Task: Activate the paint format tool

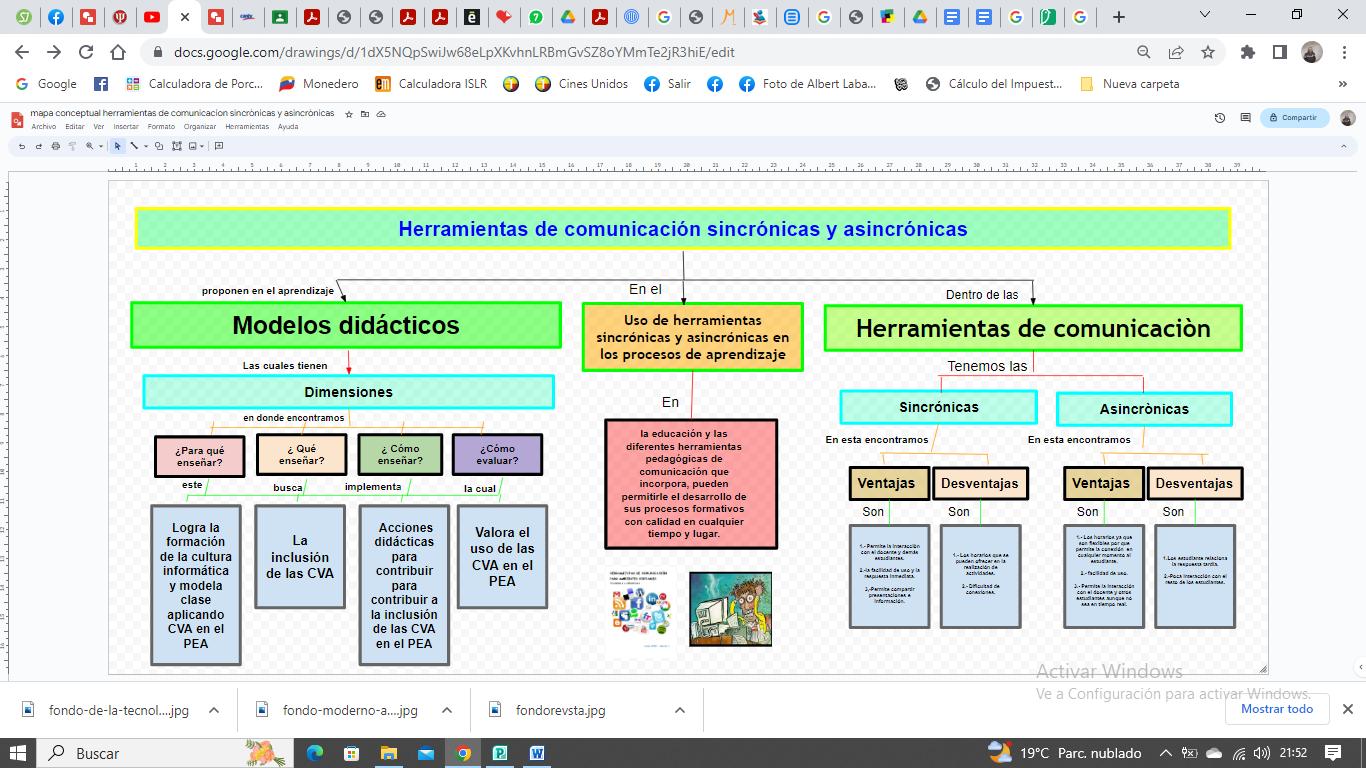Action: (71, 146)
